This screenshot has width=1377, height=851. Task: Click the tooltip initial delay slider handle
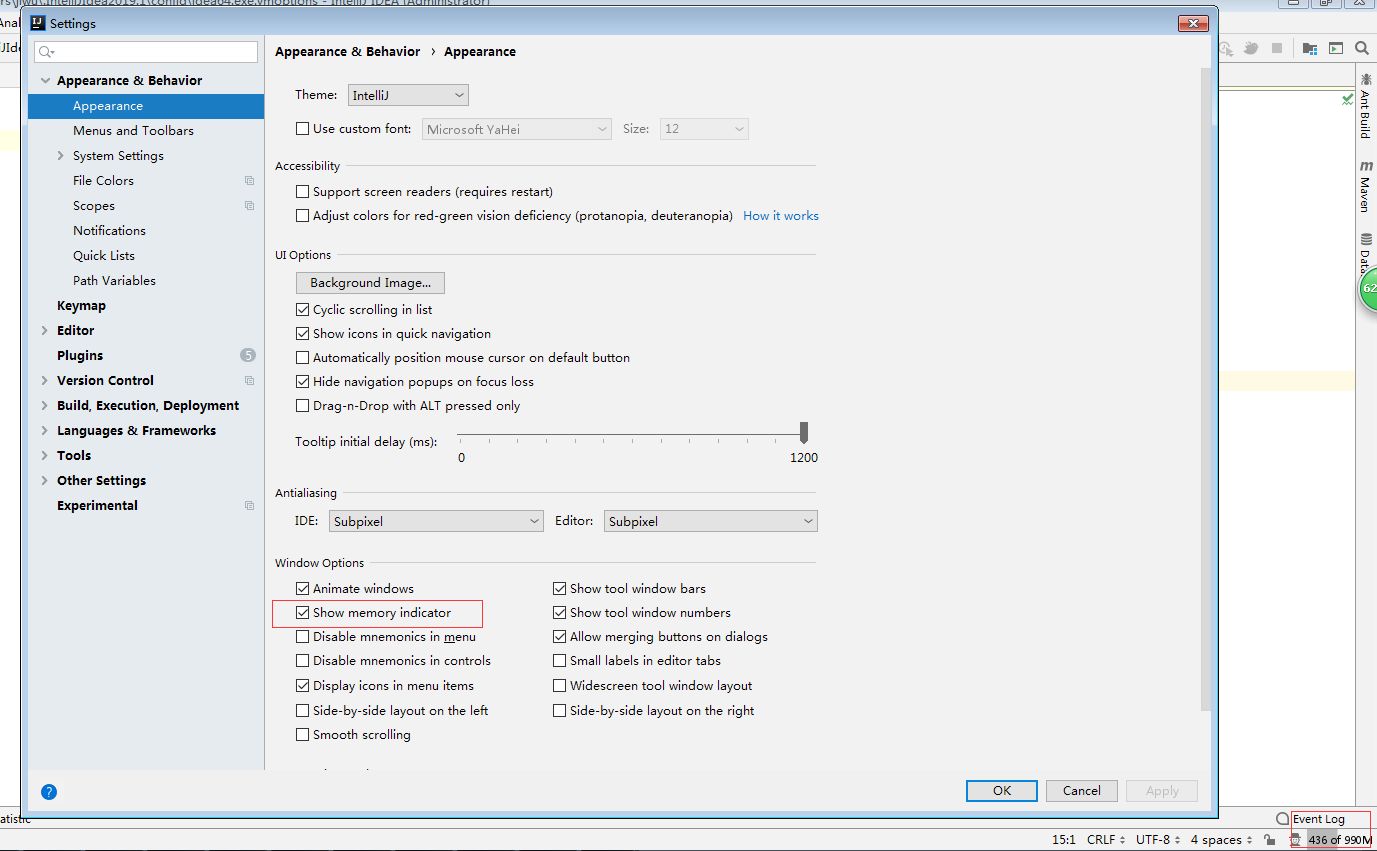tap(804, 432)
